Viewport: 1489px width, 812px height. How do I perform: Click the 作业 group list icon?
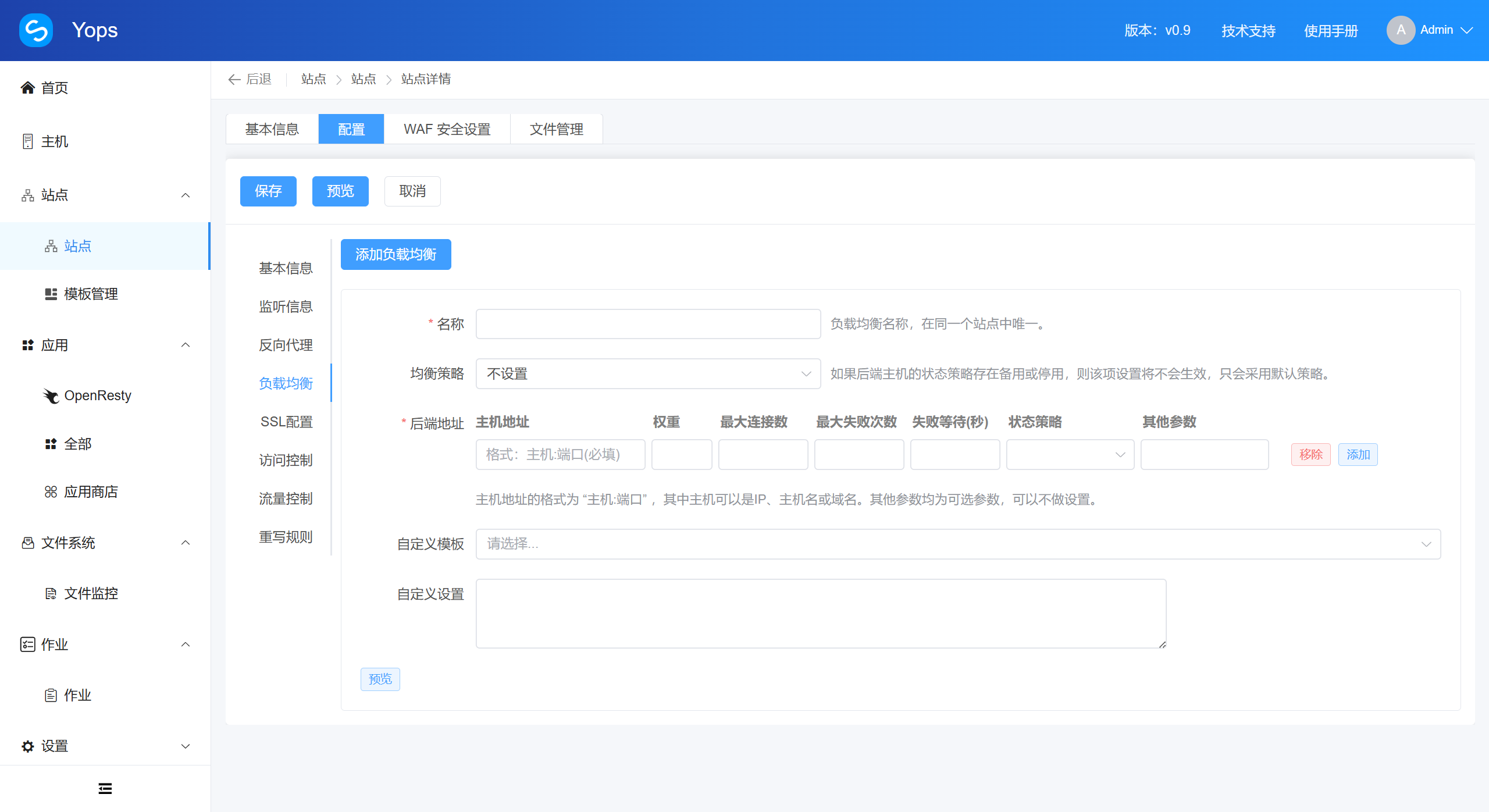(x=27, y=644)
